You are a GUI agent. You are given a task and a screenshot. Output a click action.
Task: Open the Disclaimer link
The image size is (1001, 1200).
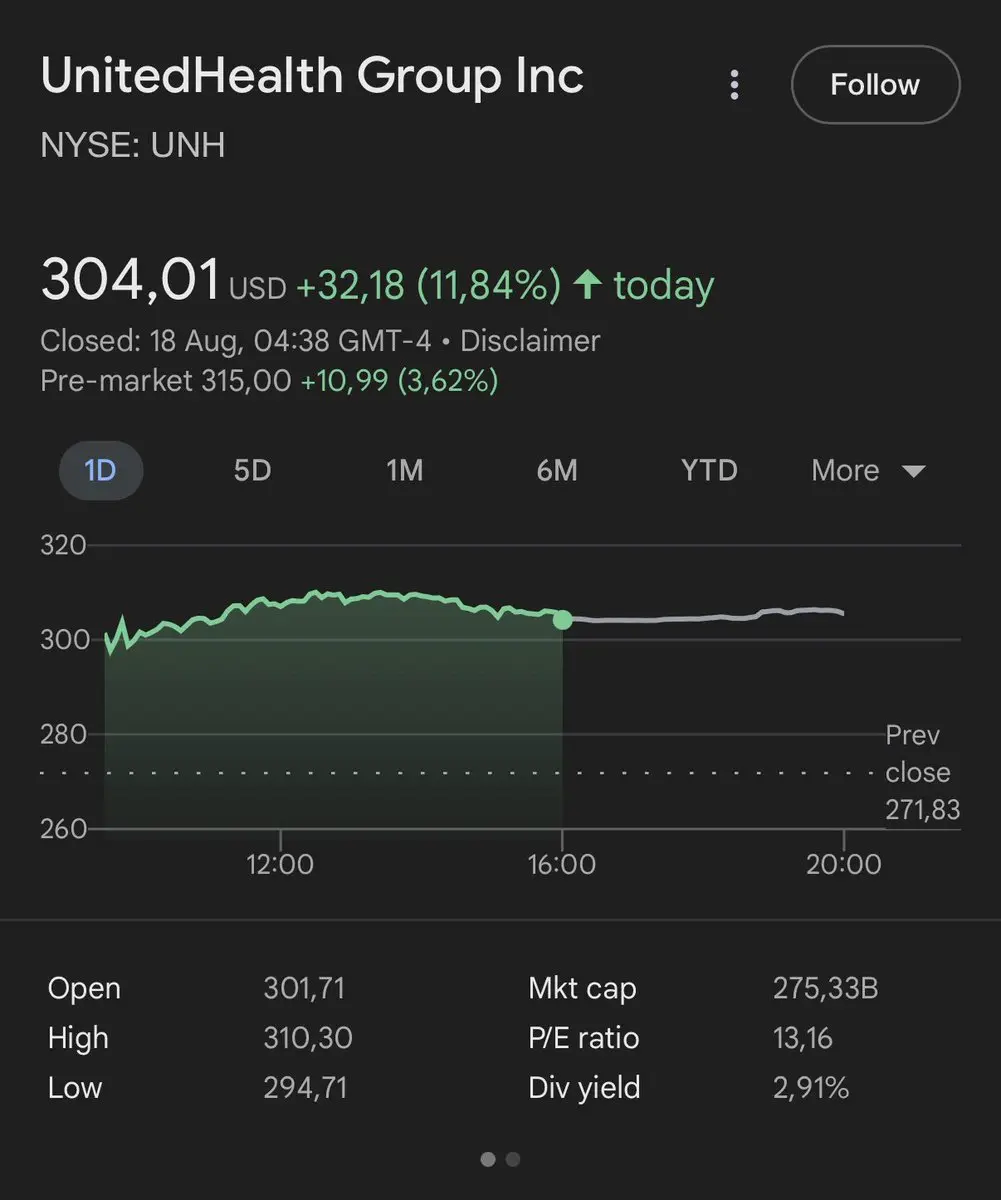(530, 341)
